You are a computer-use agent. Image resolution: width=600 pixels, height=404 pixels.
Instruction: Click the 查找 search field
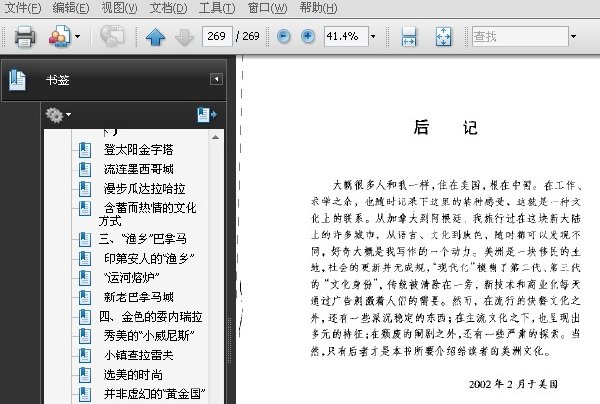point(520,36)
